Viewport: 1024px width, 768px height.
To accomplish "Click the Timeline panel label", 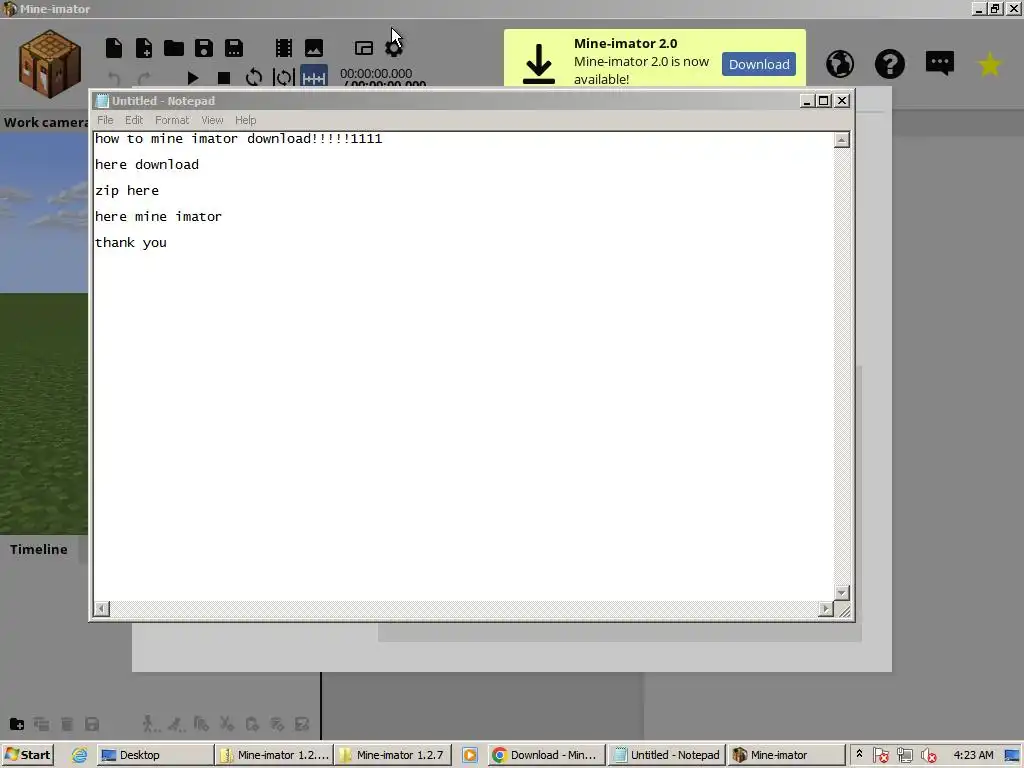I will pos(39,549).
